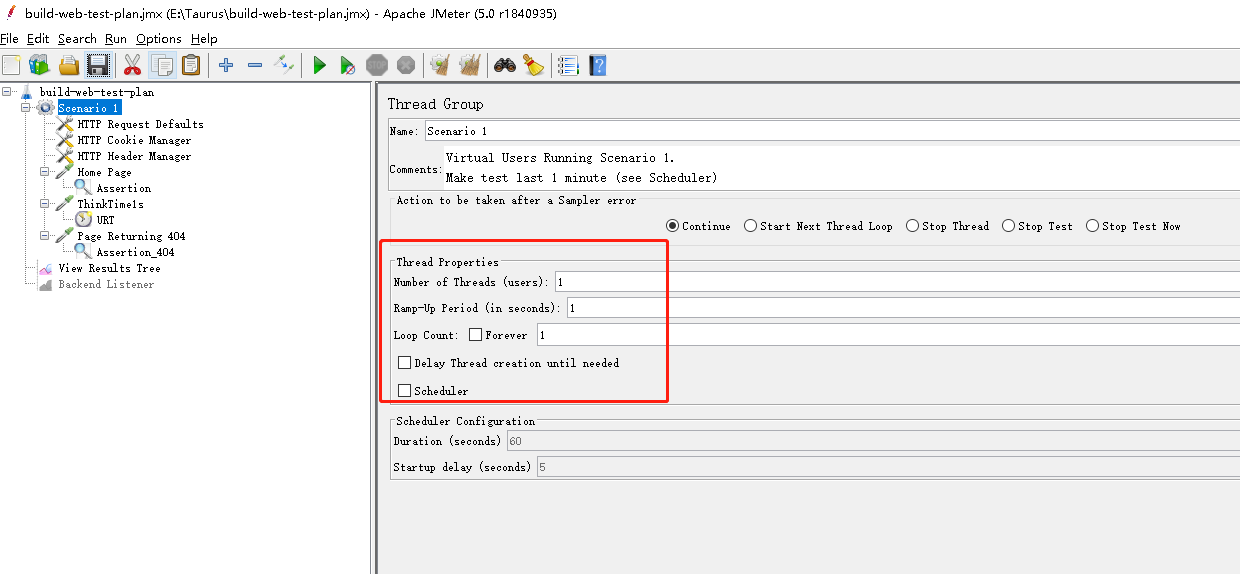
Task: Click the Copy toolbar icon
Action: click(x=162, y=65)
